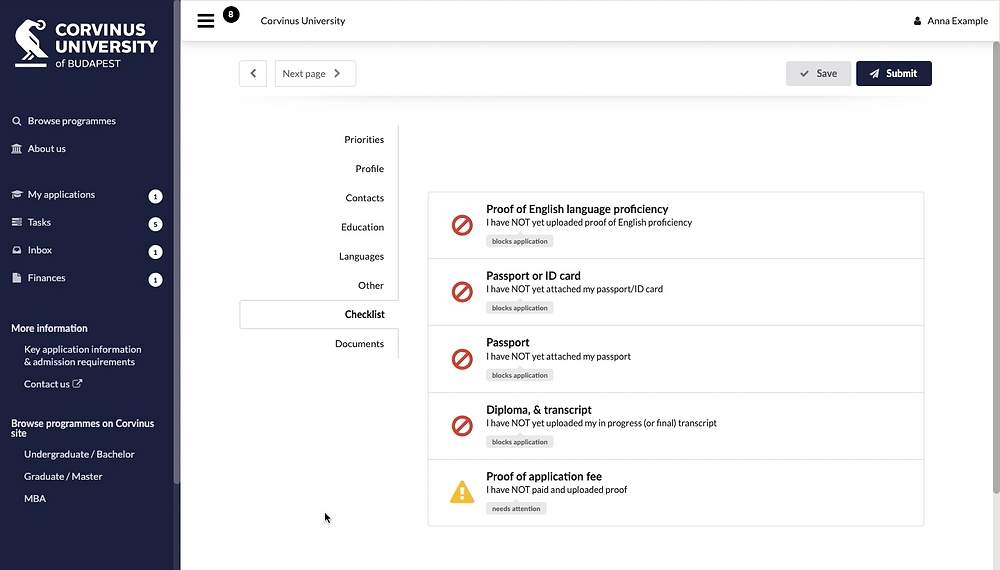Select the Education section tab
Image resolution: width=1000 pixels, height=570 pixels.
[362, 227]
